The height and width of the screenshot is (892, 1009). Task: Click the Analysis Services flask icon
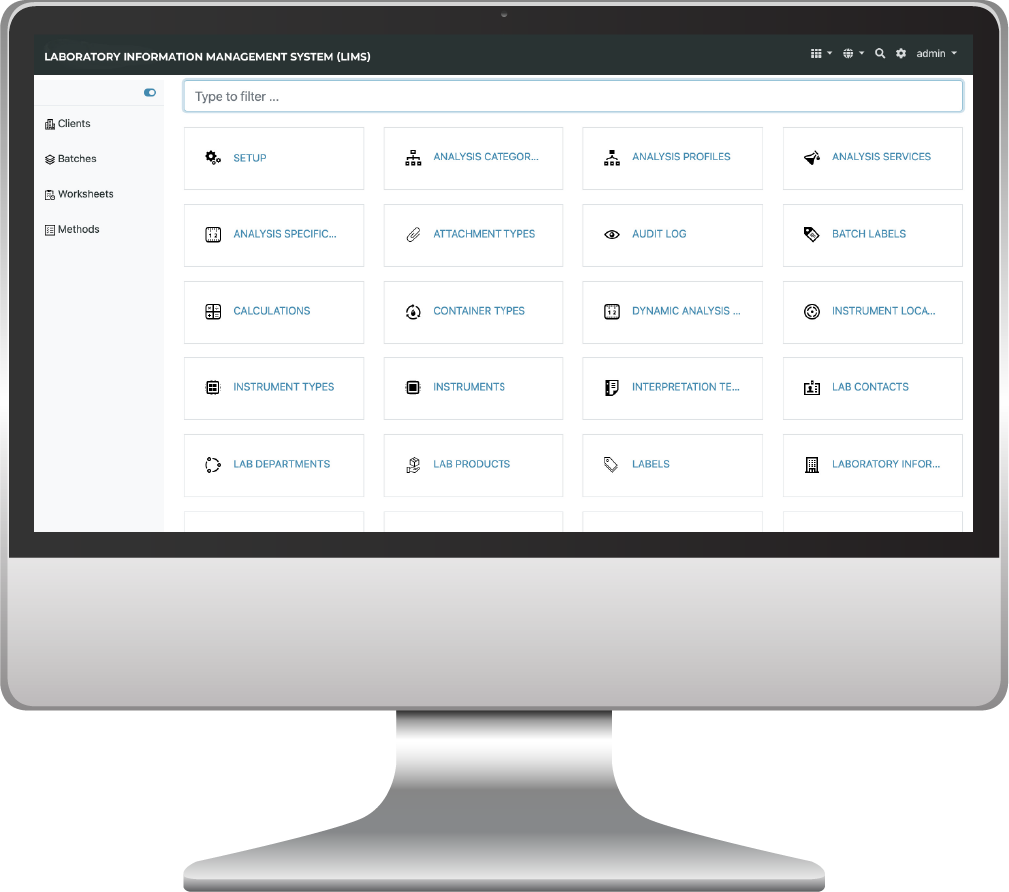[x=812, y=158]
